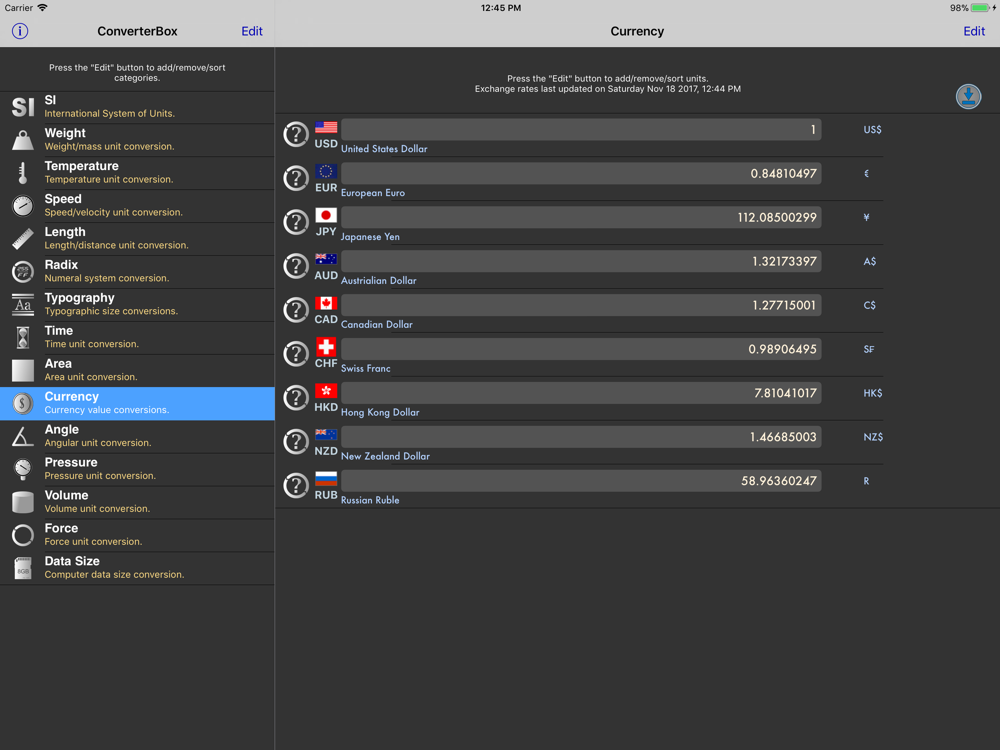Select the Angle category icon
Image resolution: width=1000 pixels, height=750 pixels.
point(23,436)
